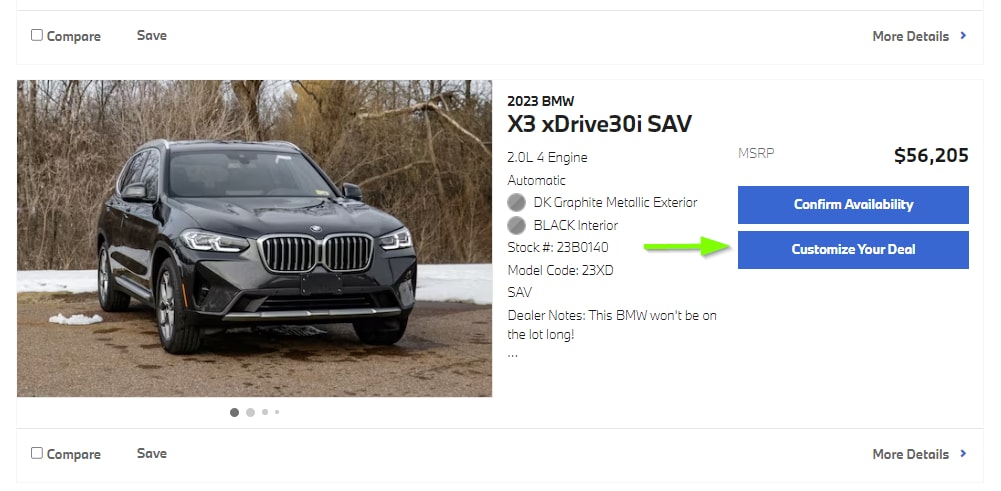The width and height of the screenshot is (1001, 491).
Task: Confirm Availability of the X3 xDrive30i
Action: [x=853, y=205]
